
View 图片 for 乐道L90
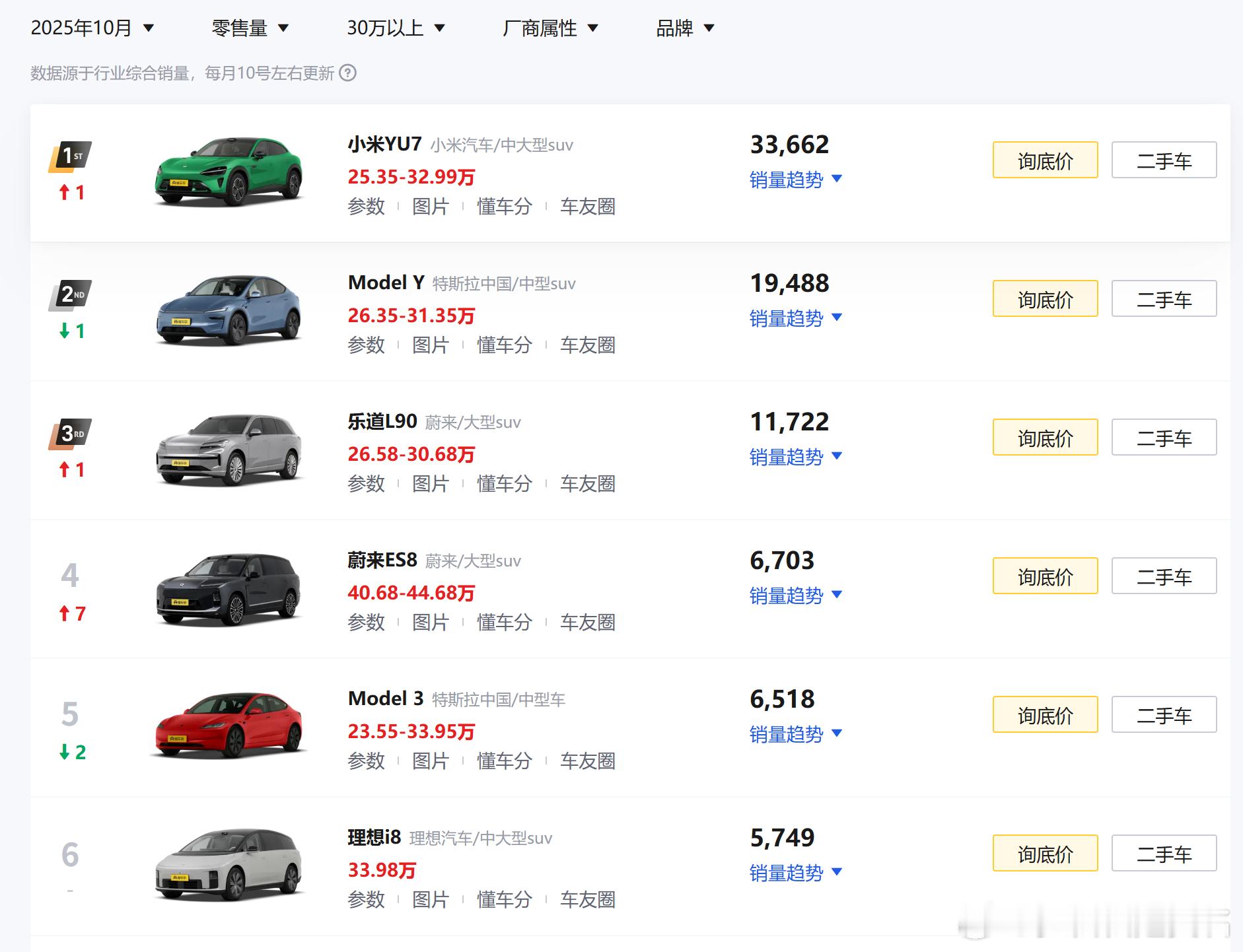(x=431, y=484)
